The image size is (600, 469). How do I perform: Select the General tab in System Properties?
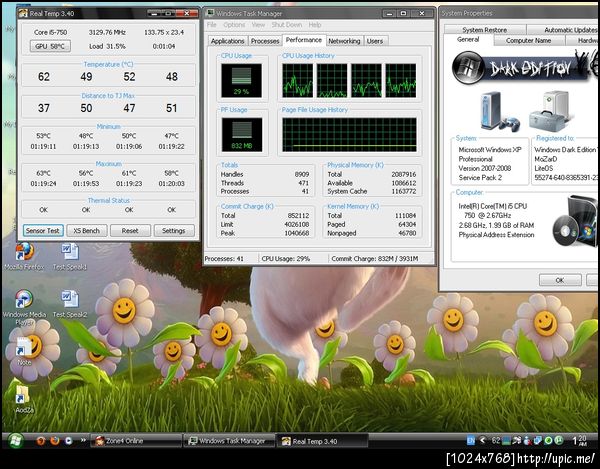(x=468, y=39)
